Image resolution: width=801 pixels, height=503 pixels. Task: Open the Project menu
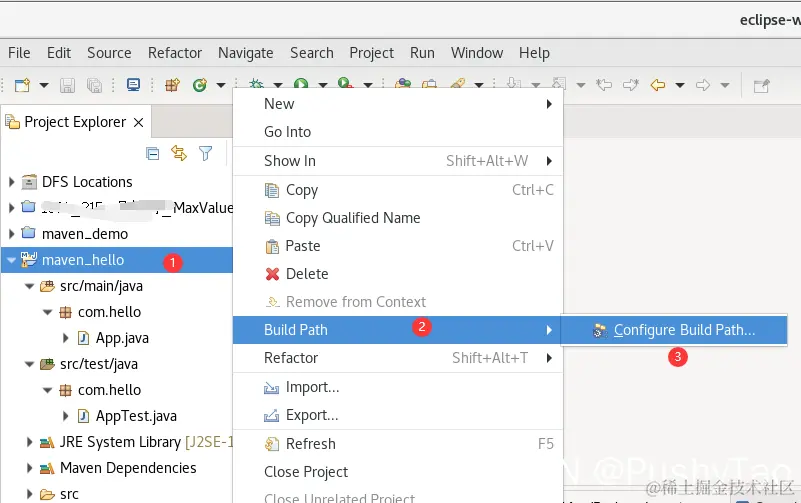371,53
